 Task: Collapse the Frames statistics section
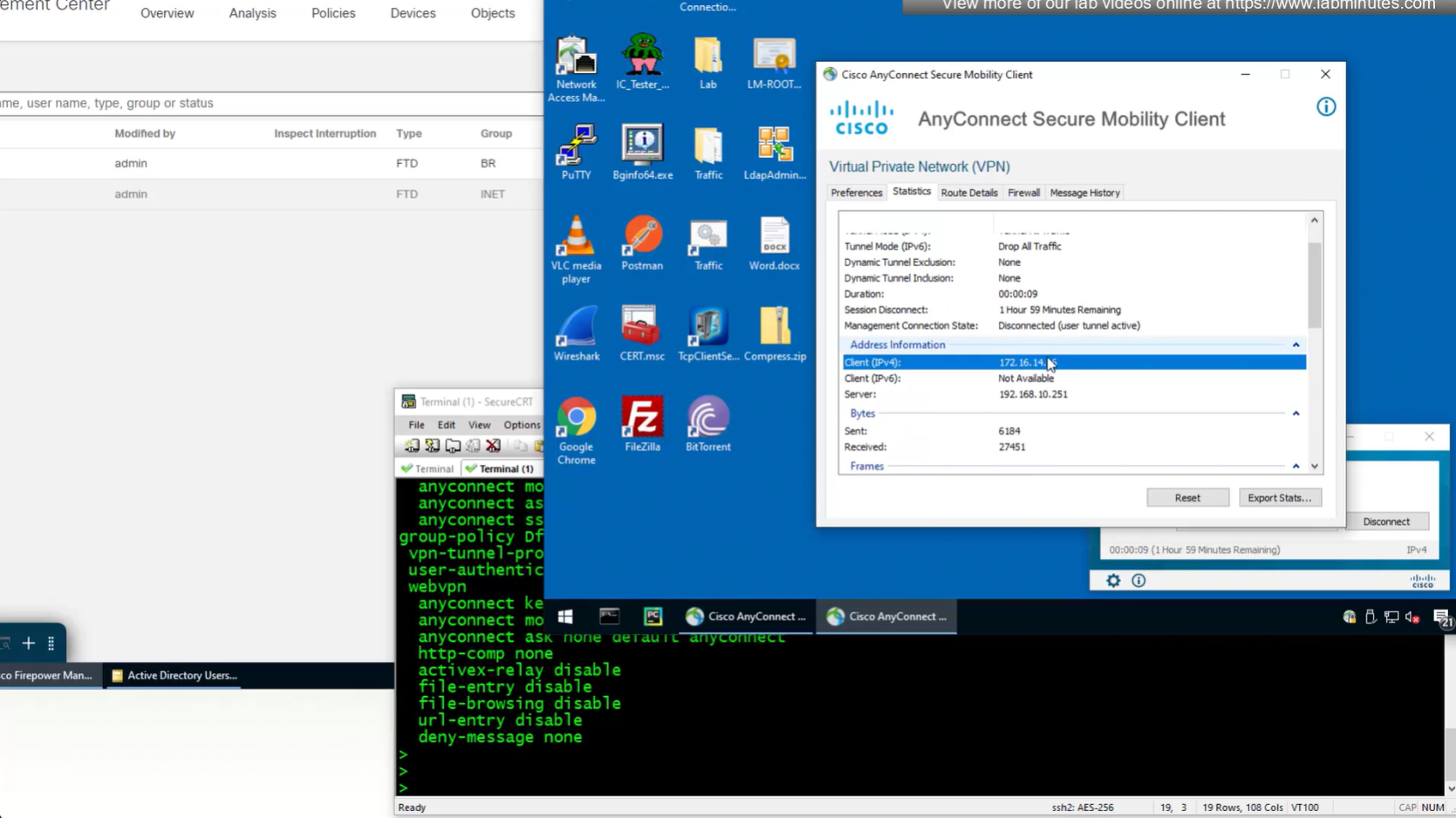click(x=1295, y=467)
